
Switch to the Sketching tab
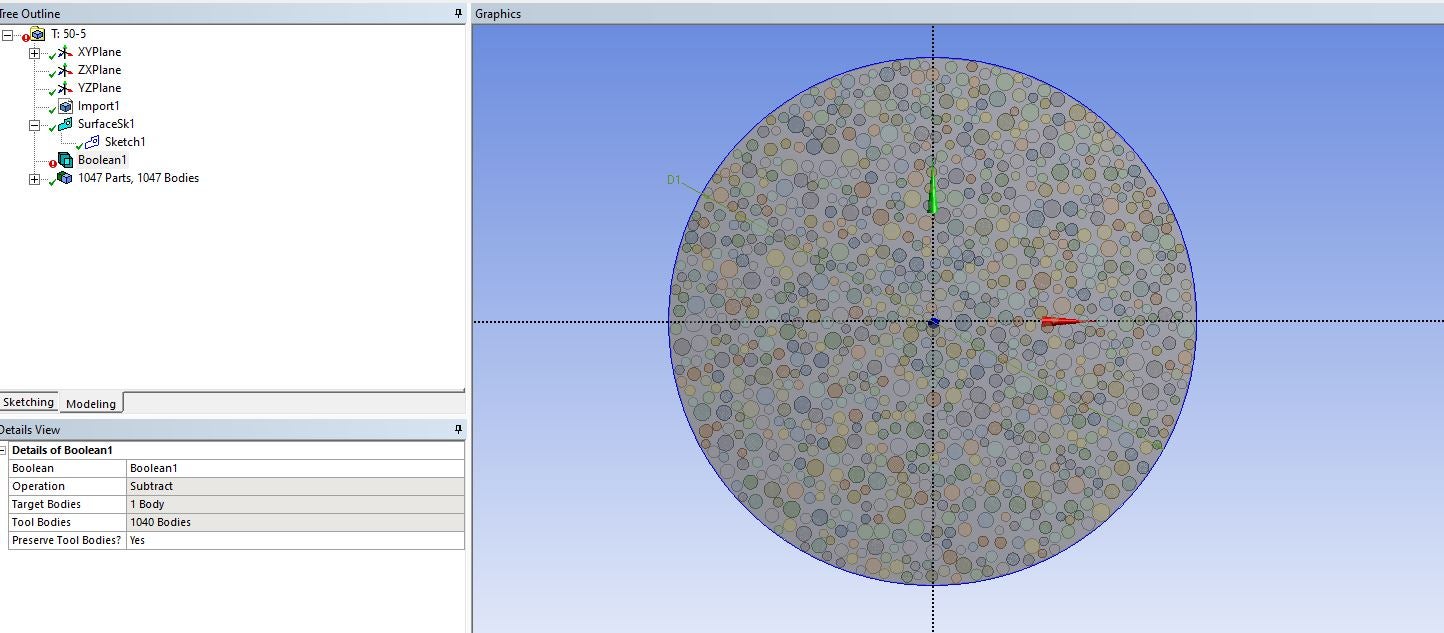coord(28,402)
